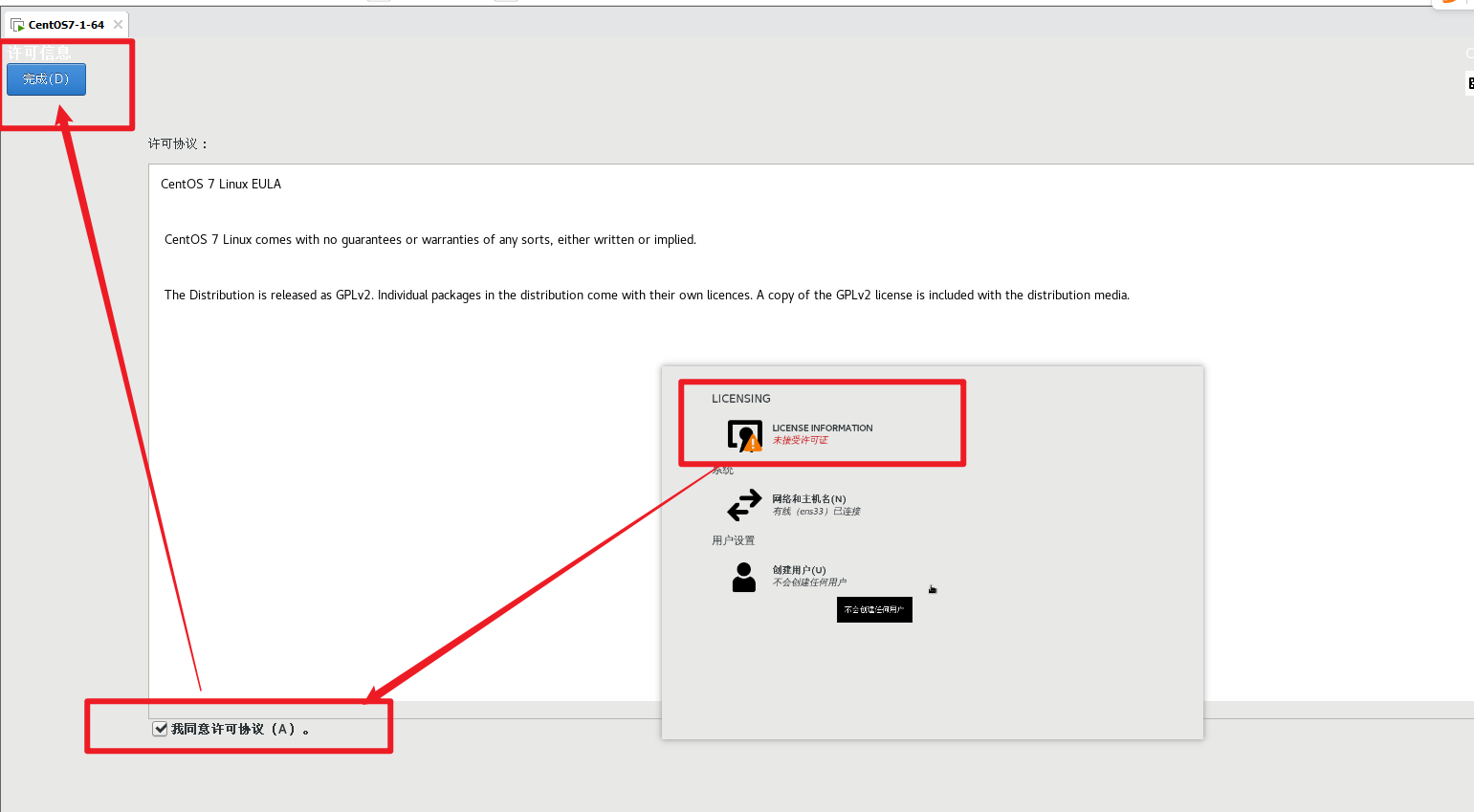Click the user silhouette icon
The height and width of the screenshot is (812, 1474).
pyautogui.click(x=743, y=577)
